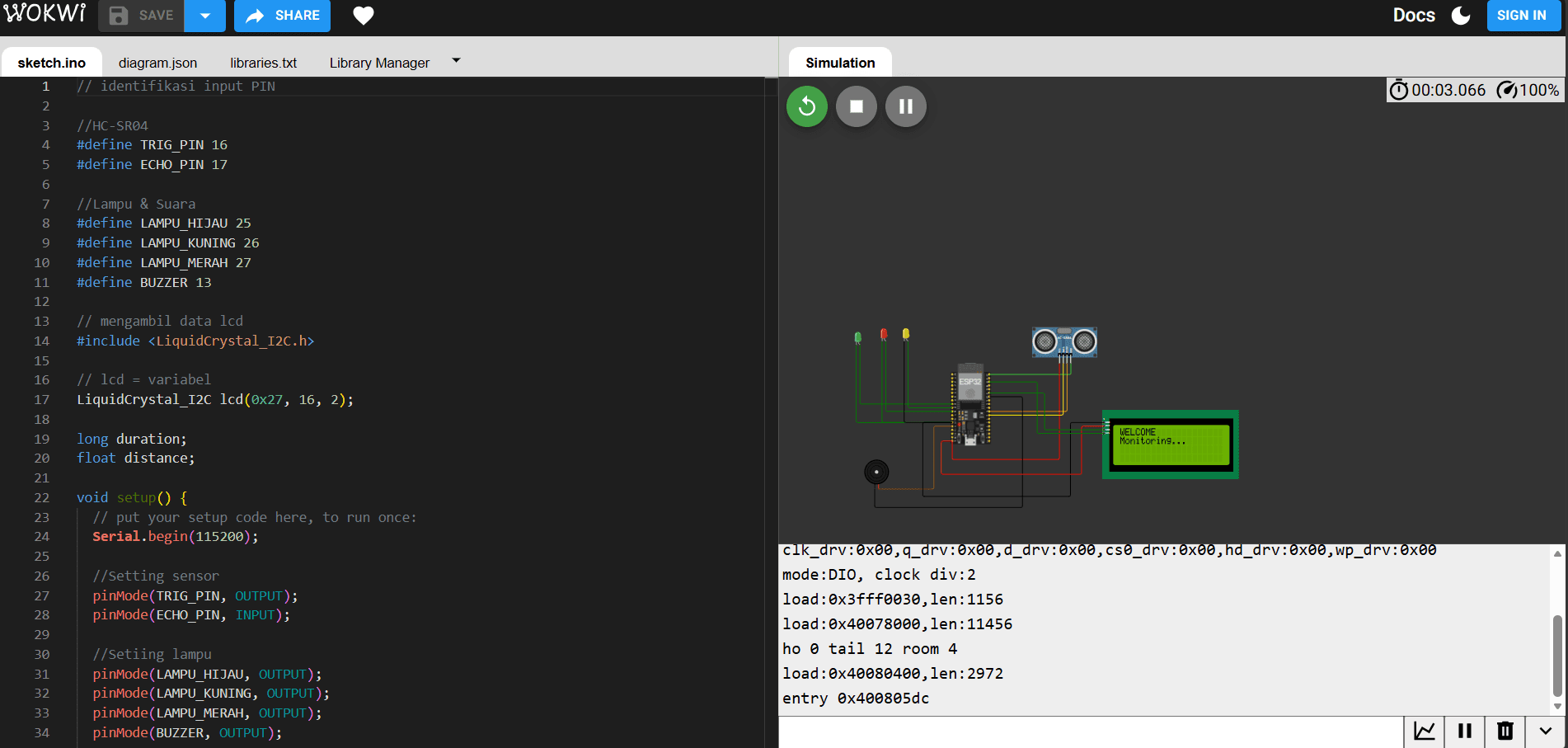Screen dimensions: 1568x748
Task: Open the save options dropdown arrow
Action: (x=205, y=16)
